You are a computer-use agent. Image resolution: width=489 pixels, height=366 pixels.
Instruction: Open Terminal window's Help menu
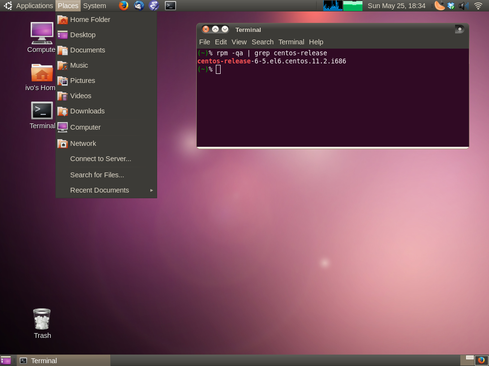point(316,42)
